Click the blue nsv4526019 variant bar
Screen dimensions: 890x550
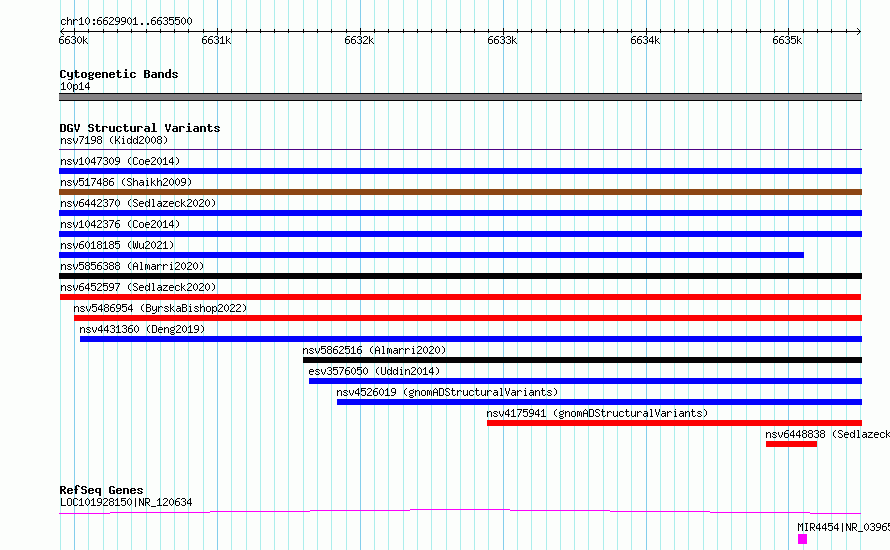(x=599, y=402)
